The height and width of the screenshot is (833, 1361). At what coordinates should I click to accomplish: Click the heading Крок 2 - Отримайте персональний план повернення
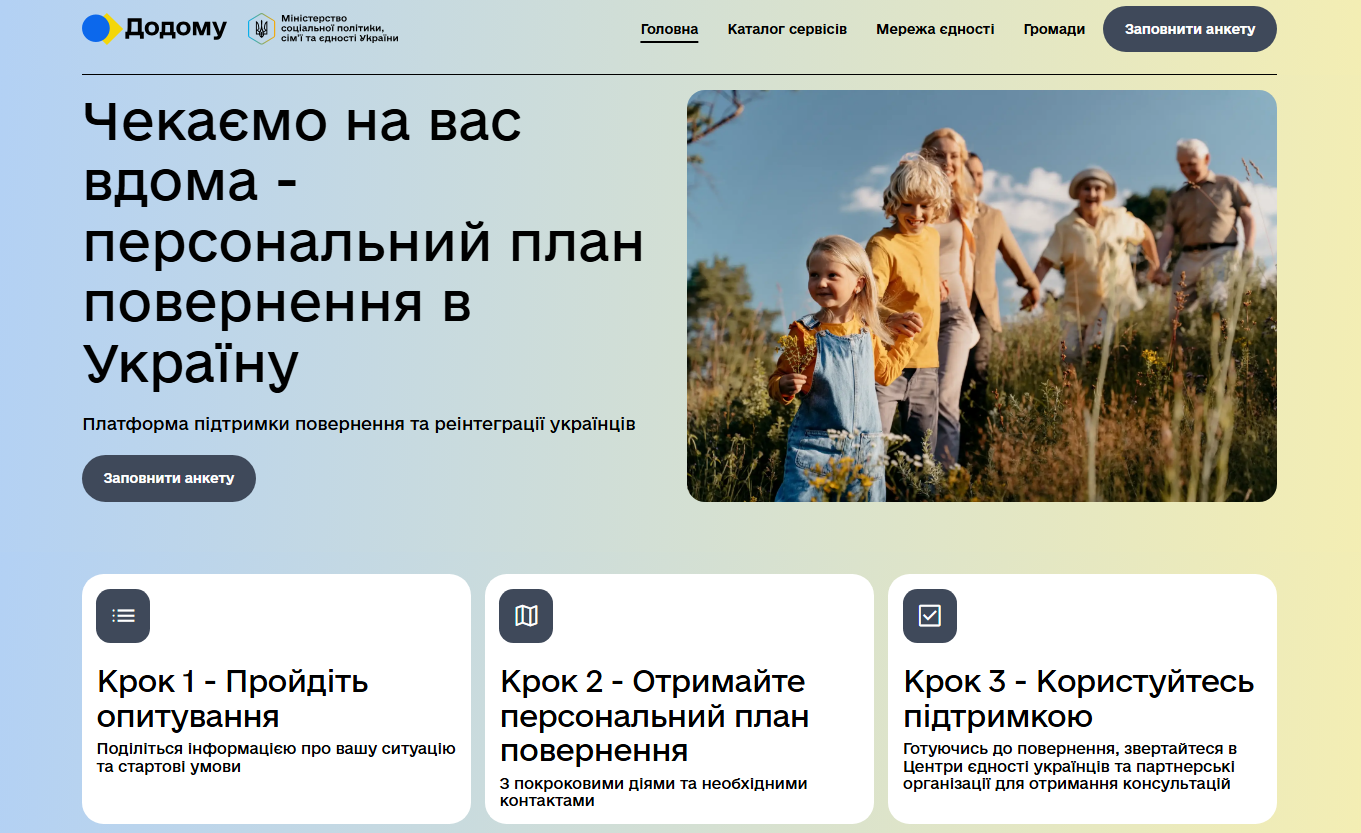[x=655, y=716]
